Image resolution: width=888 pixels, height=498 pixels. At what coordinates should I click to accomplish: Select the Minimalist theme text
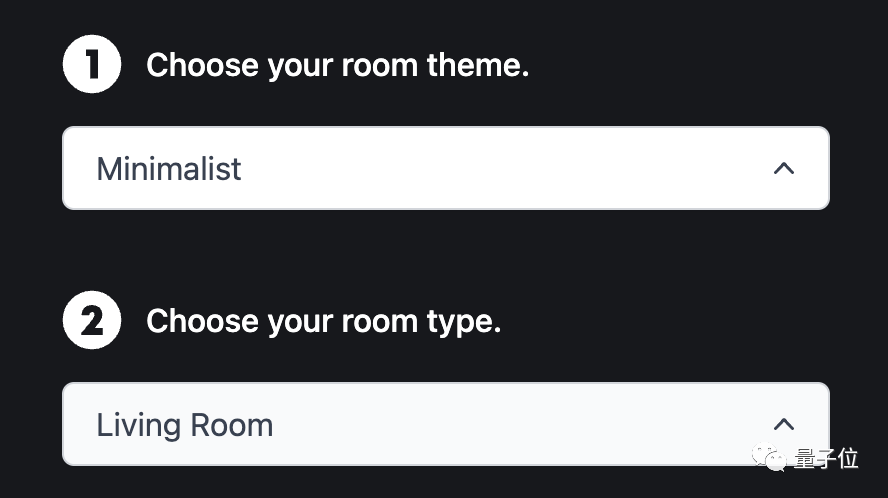[x=169, y=169]
